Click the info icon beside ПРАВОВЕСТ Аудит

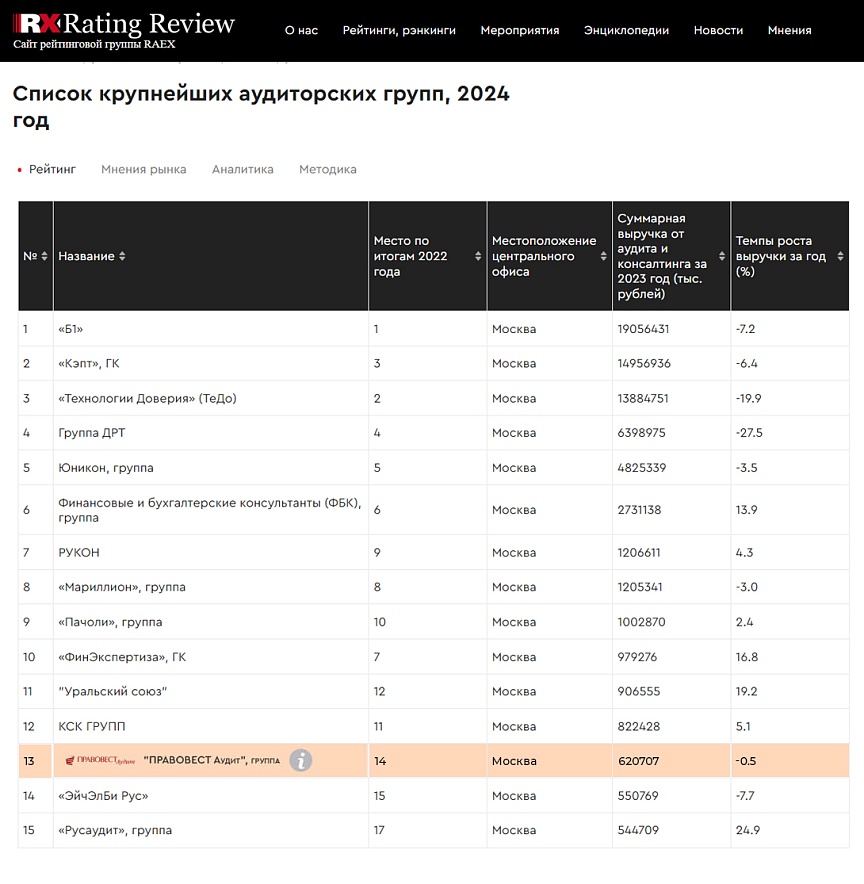pyautogui.click(x=301, y=761)
